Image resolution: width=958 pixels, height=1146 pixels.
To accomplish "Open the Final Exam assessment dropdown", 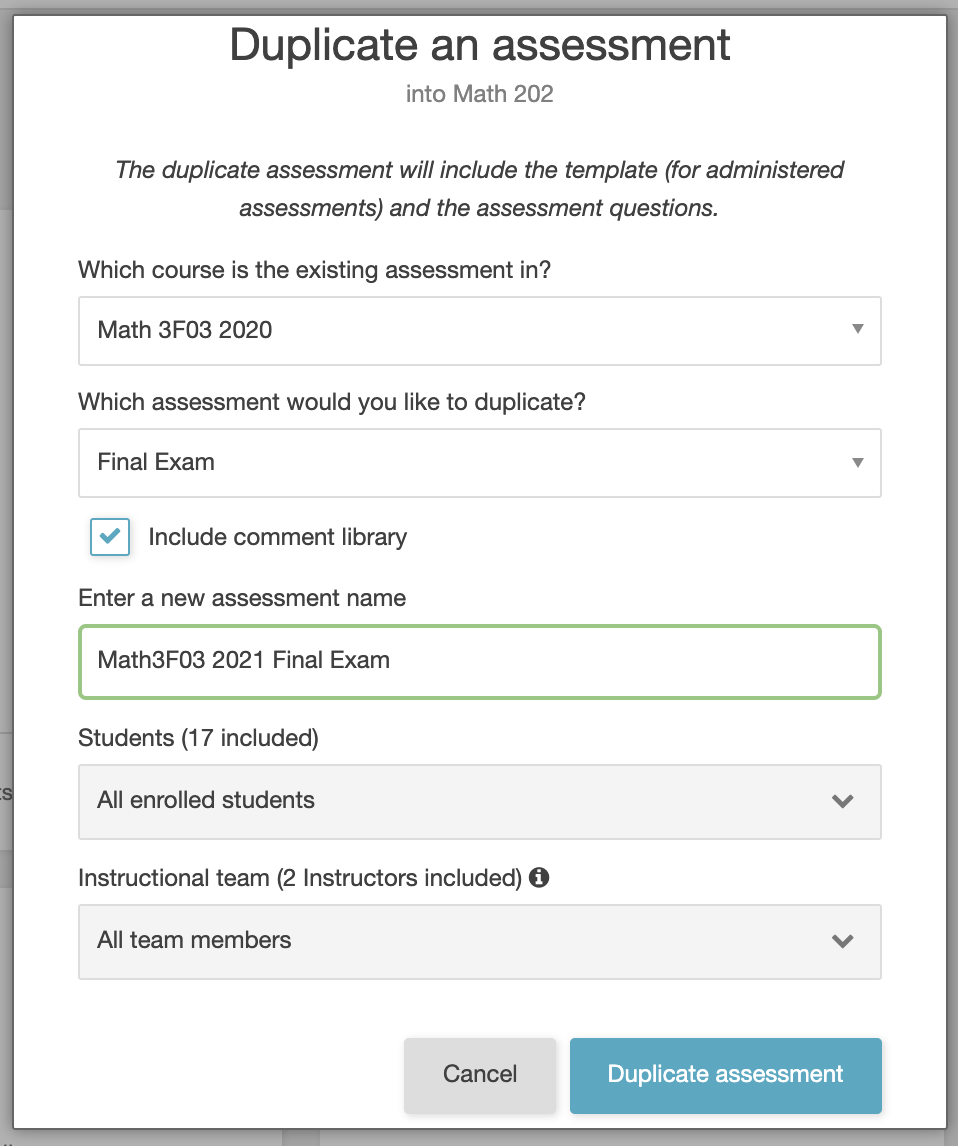I will [479, 462].
